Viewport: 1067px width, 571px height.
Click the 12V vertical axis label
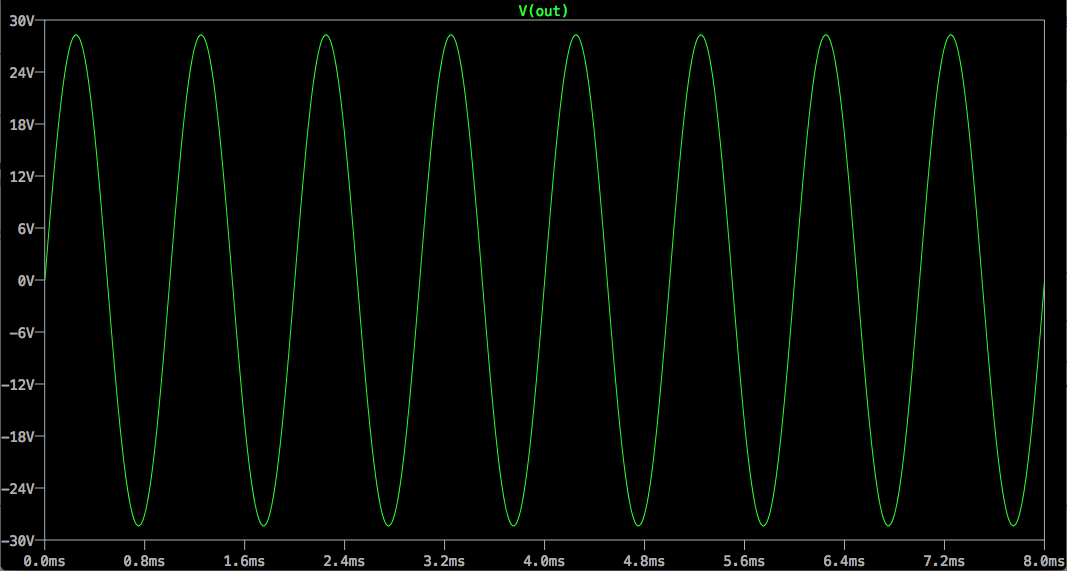[21, 176]
